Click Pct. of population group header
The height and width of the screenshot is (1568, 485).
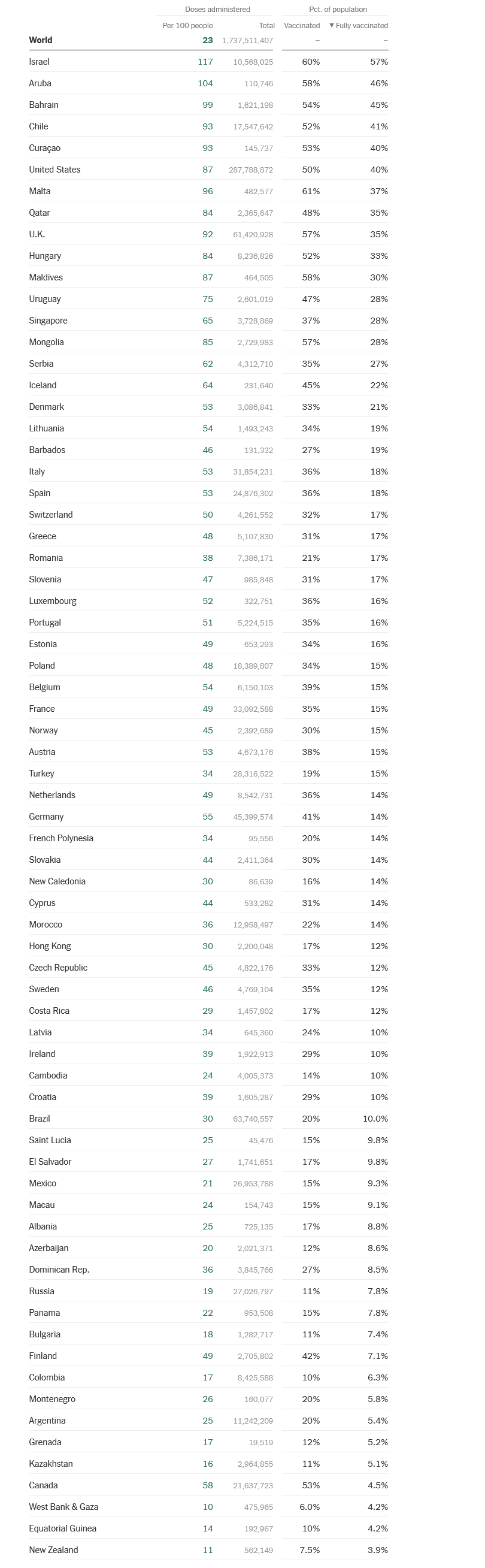tap(338, 9)
